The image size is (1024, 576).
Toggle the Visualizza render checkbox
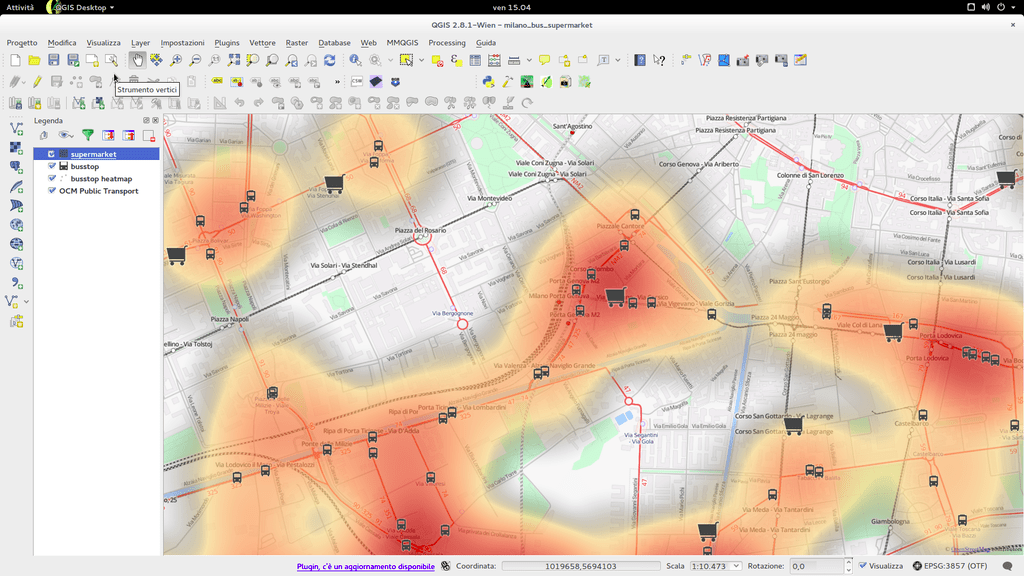pos(863,566)
